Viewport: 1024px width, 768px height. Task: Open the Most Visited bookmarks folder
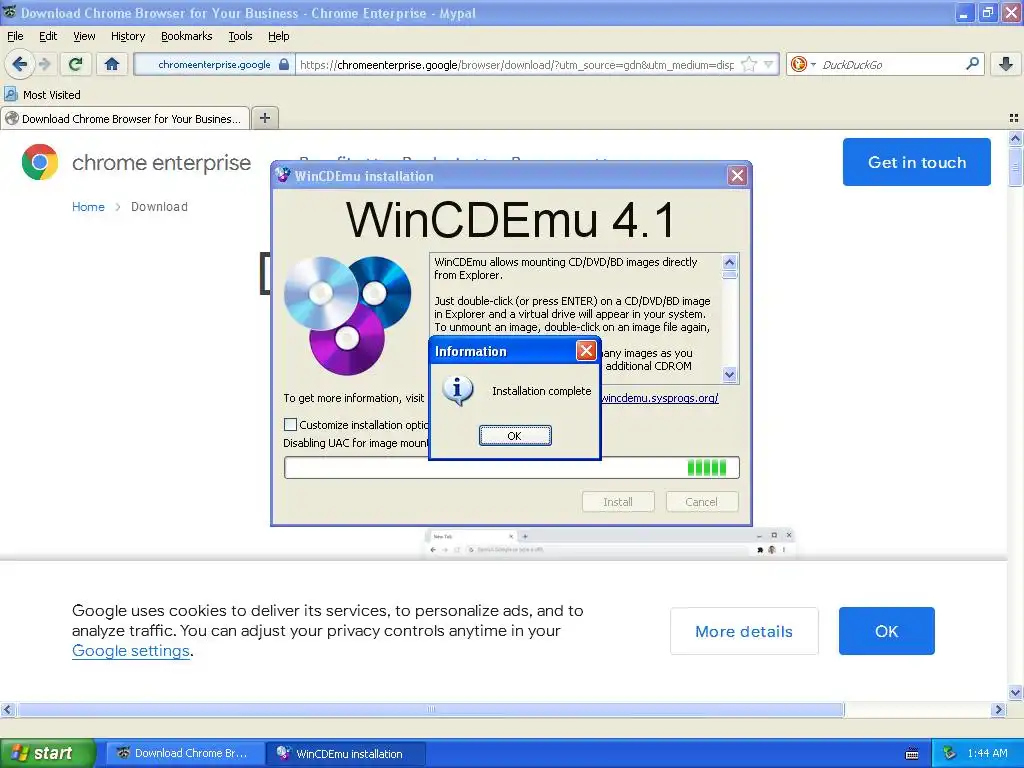(42, 95)
